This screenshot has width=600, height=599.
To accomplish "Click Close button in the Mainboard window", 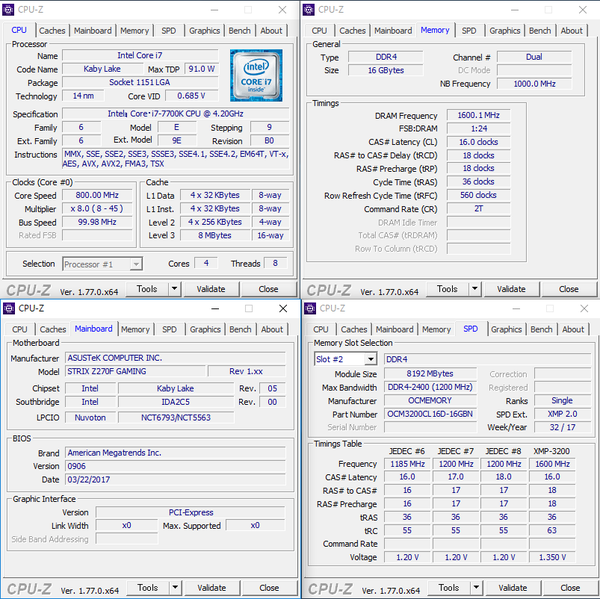I will 269,588.
